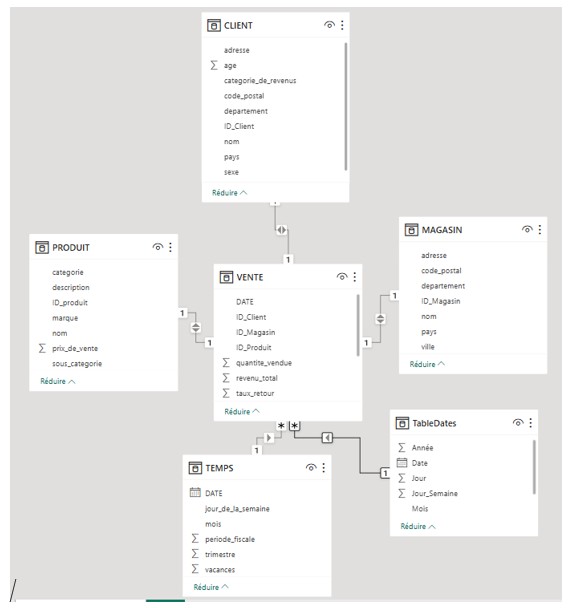Hide the VENTE table with the eye icon
The width and height of the screenshot is (570, 608).
point(342,277)
